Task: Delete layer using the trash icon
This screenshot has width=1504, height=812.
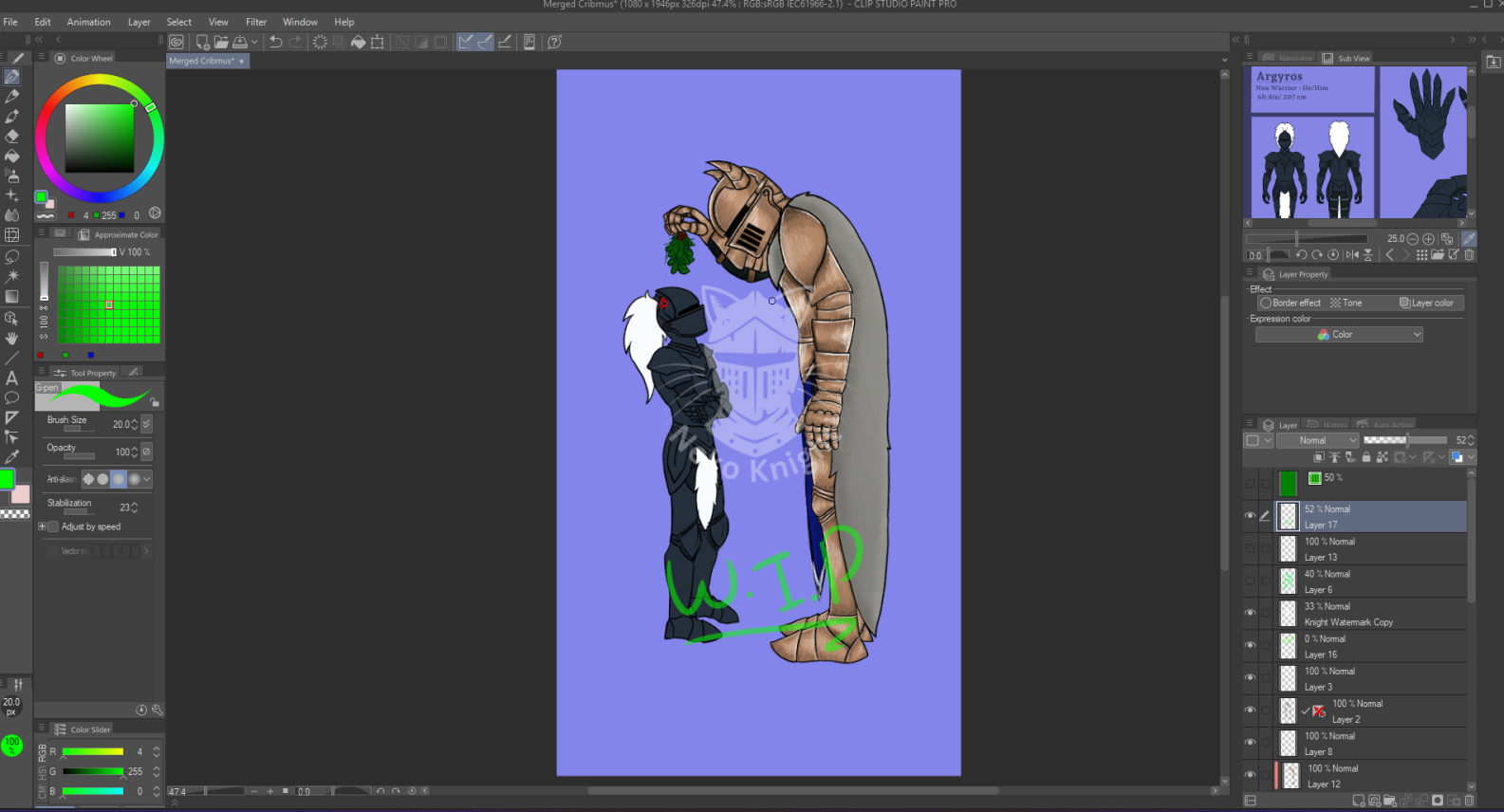Action: 1469,801
